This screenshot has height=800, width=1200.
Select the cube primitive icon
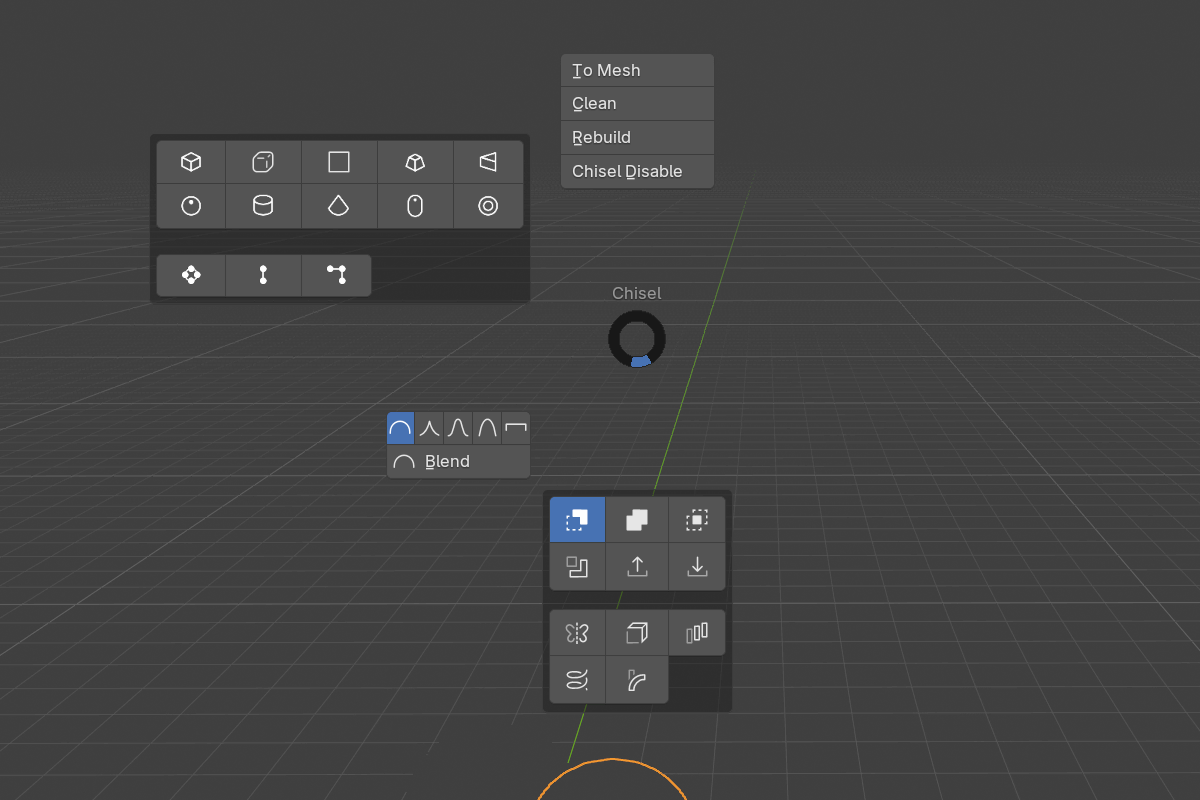[x=191, y=162]
